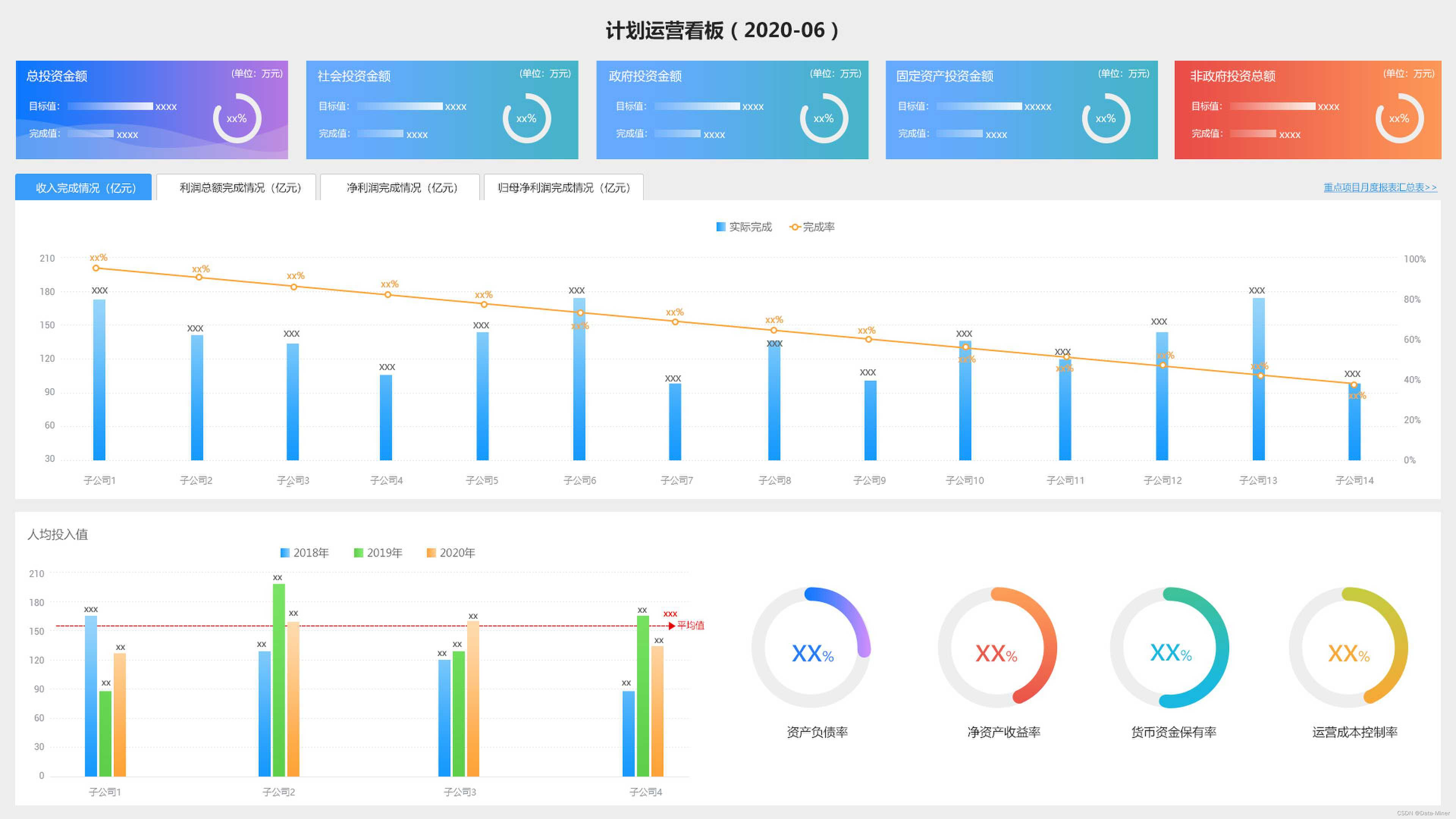
Task: Click 子公司2 green 2019 bar in 人均投入值
Action: 279,681
